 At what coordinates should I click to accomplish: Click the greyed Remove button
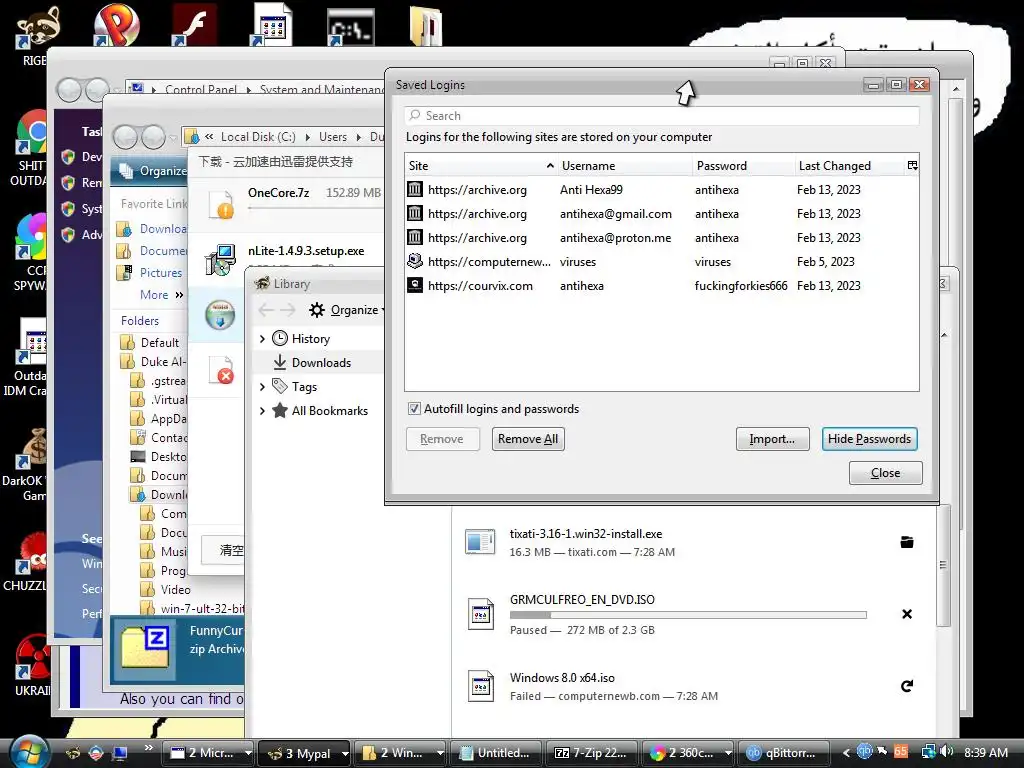point(442,439)
